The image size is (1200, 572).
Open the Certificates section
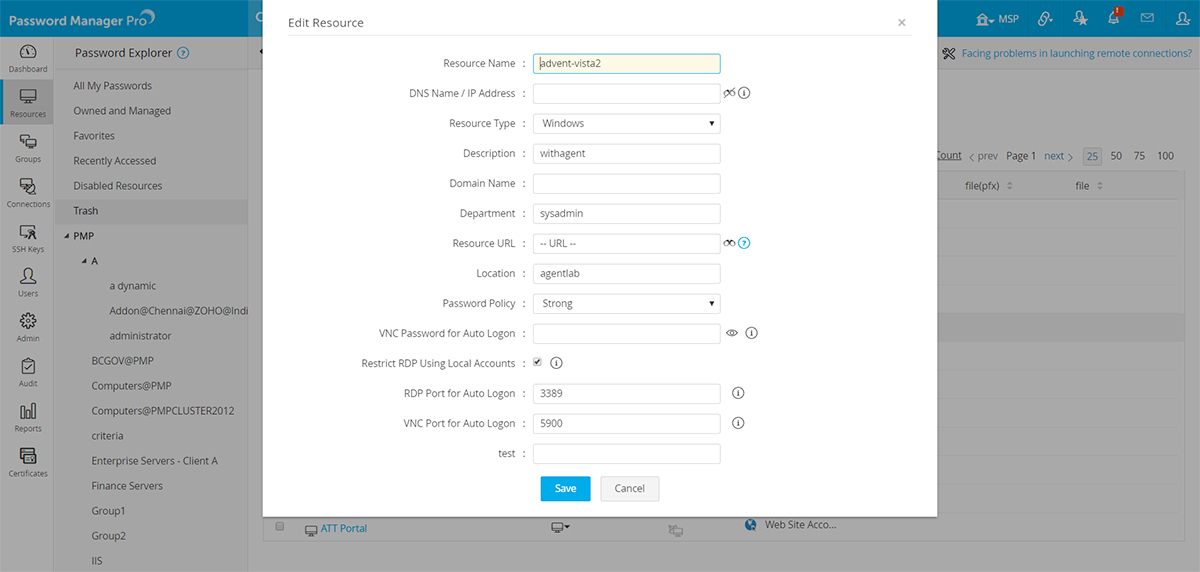(x=28, y=462)
